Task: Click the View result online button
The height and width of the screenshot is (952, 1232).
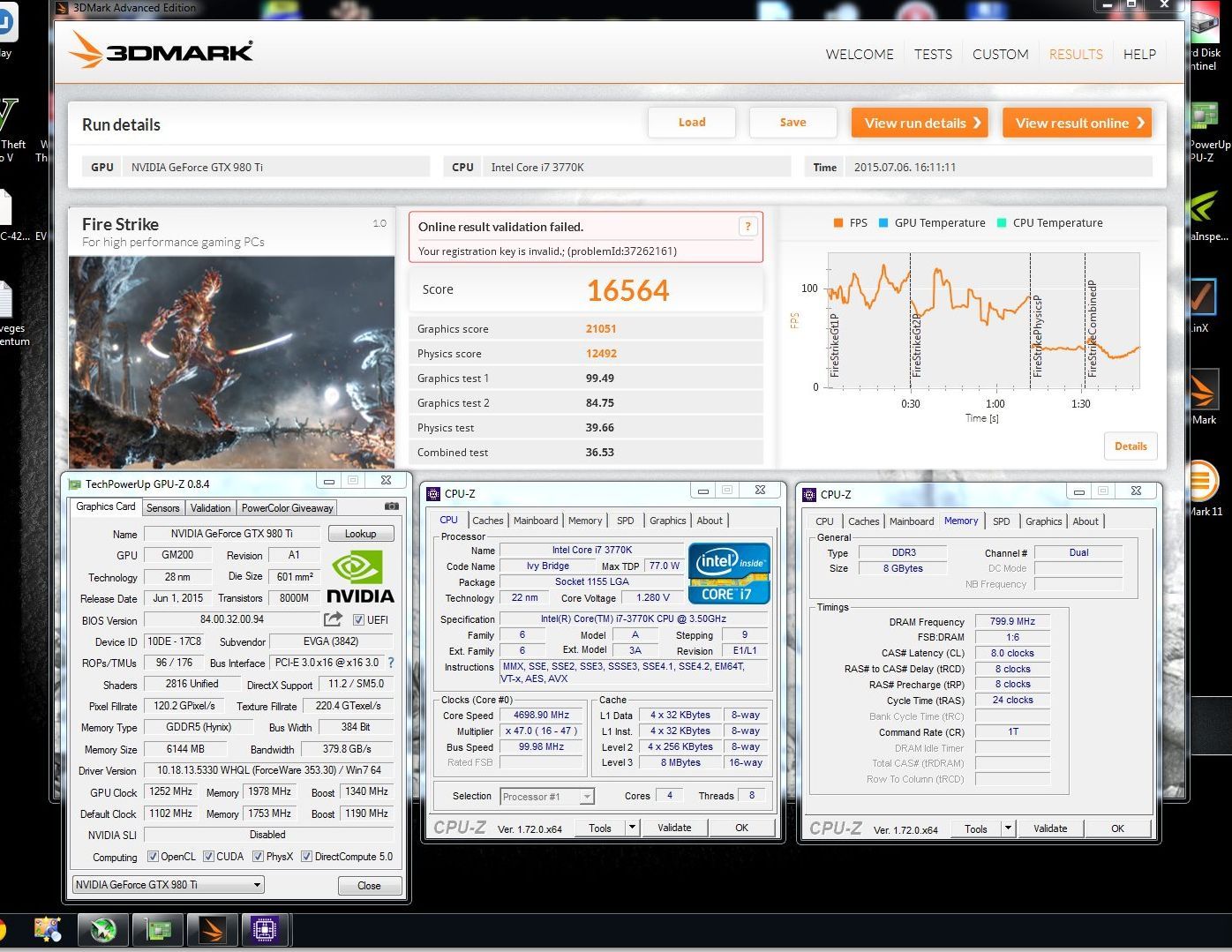Action: [x=1078, y=123]
